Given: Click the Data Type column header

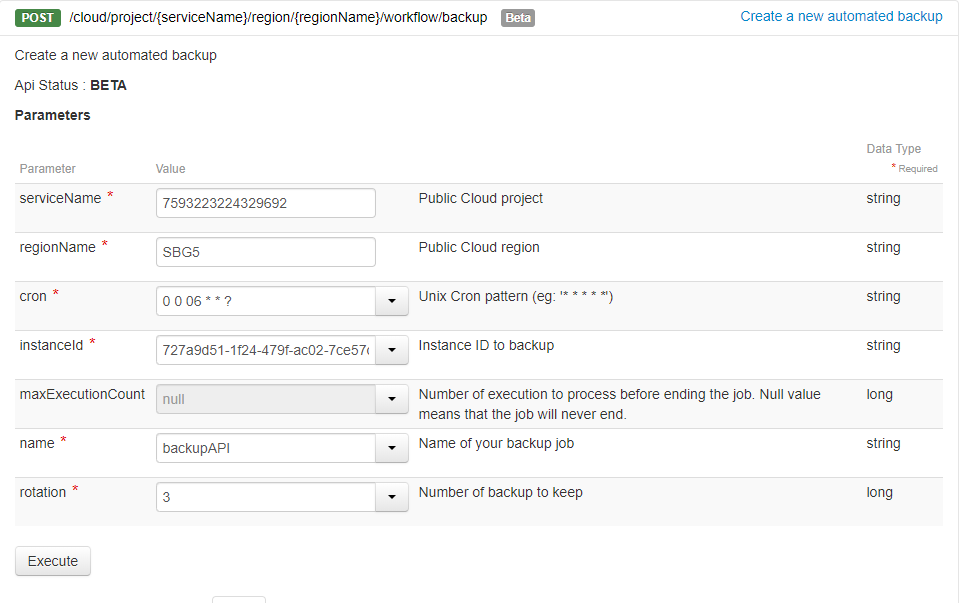Looking at the screenshot, I should (x=893, y=149).
